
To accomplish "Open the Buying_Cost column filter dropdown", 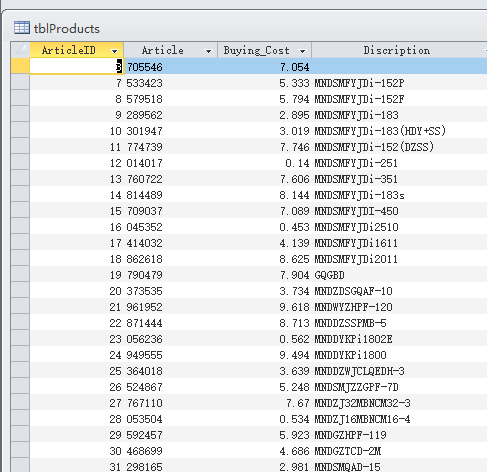I will point(302,51).
